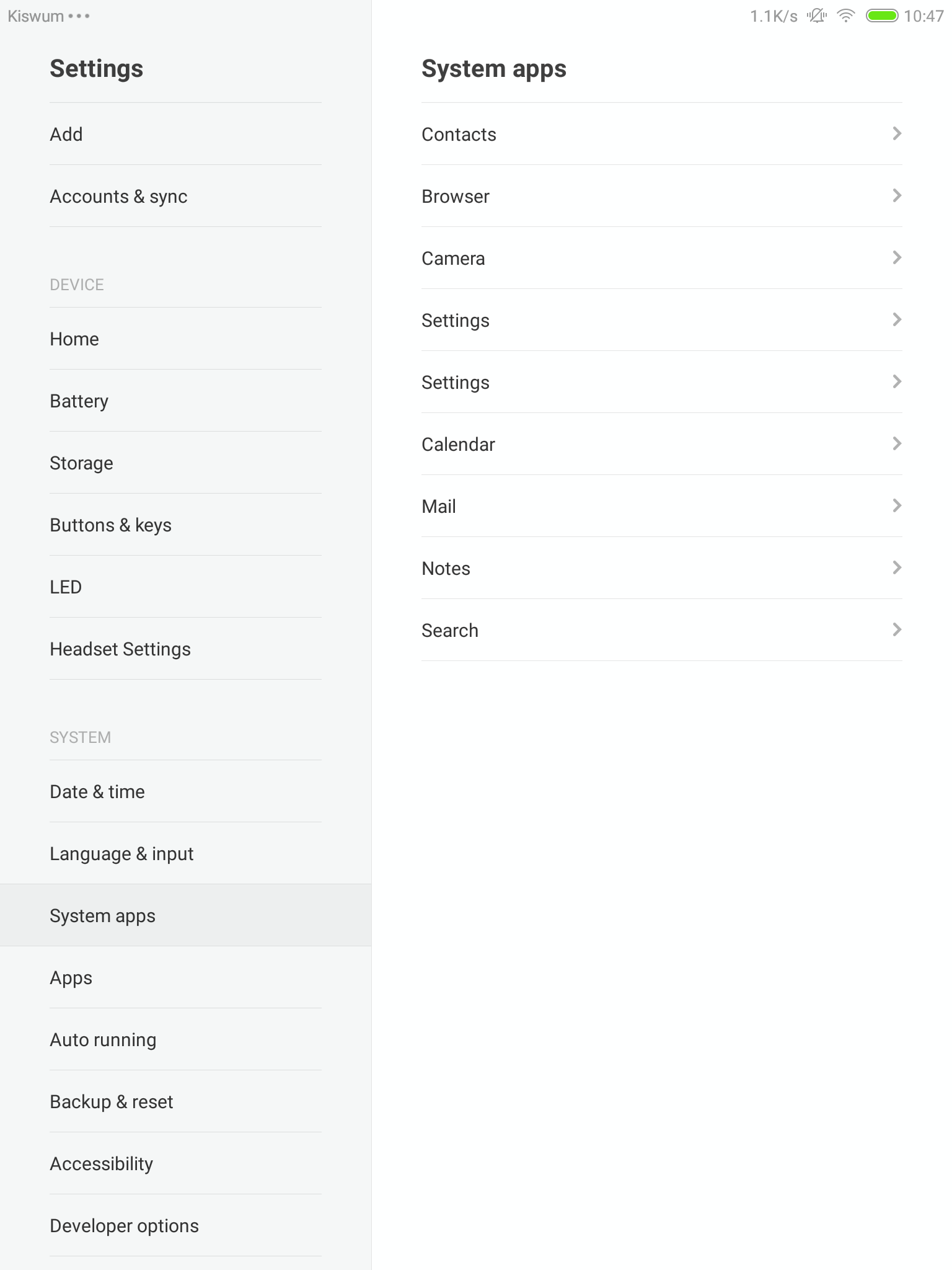The height and width of the screenshot is (1270, 952).
Task: Tap the Kiswum notification overflow dots
Action: pos(79,16)
